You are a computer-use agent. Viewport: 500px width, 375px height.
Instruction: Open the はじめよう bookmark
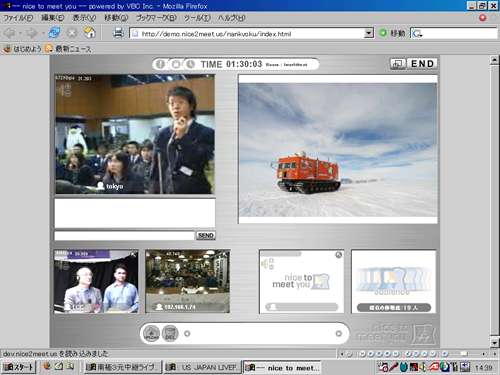click(x=22, y=49)
